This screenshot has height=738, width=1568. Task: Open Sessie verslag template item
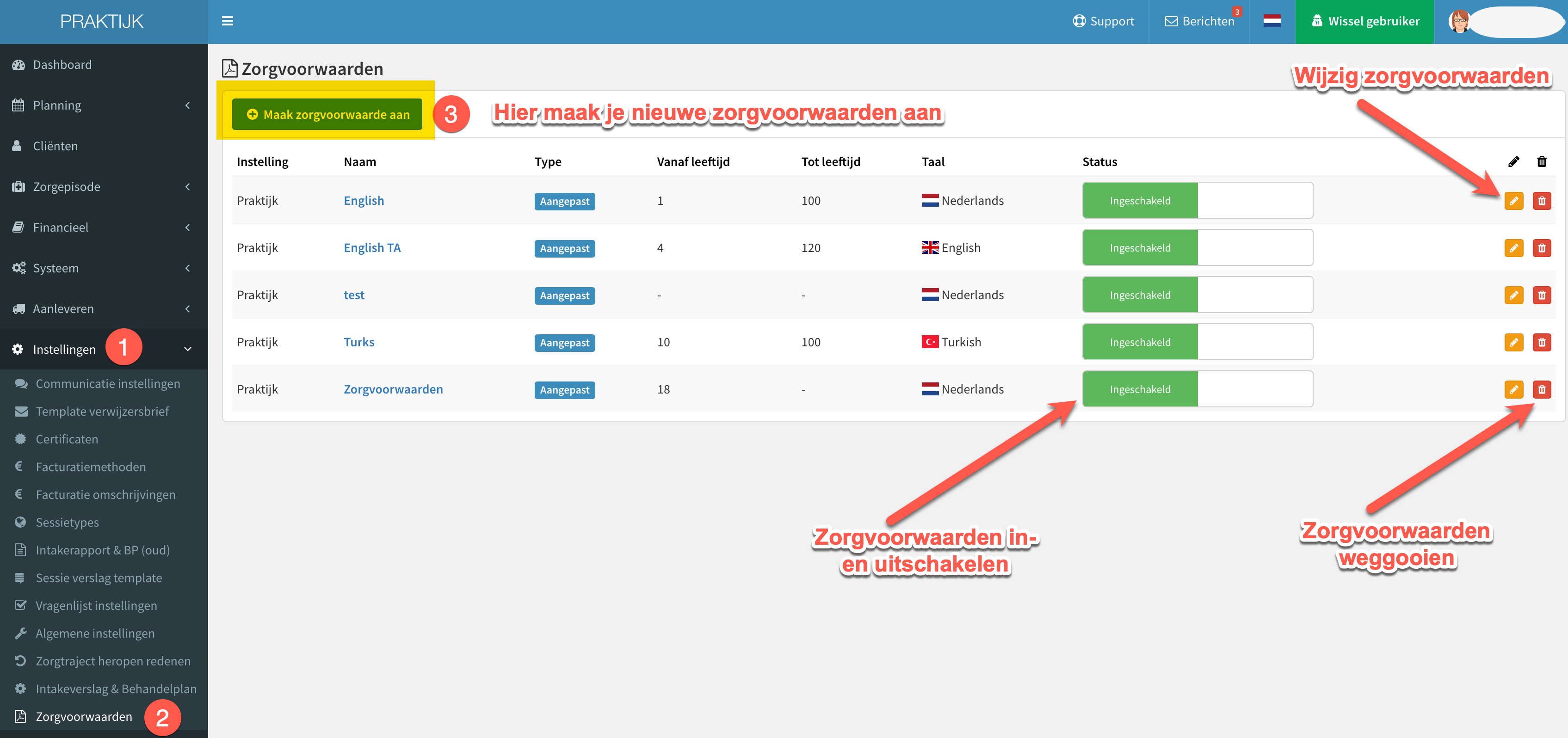click(x=104, y=578)
